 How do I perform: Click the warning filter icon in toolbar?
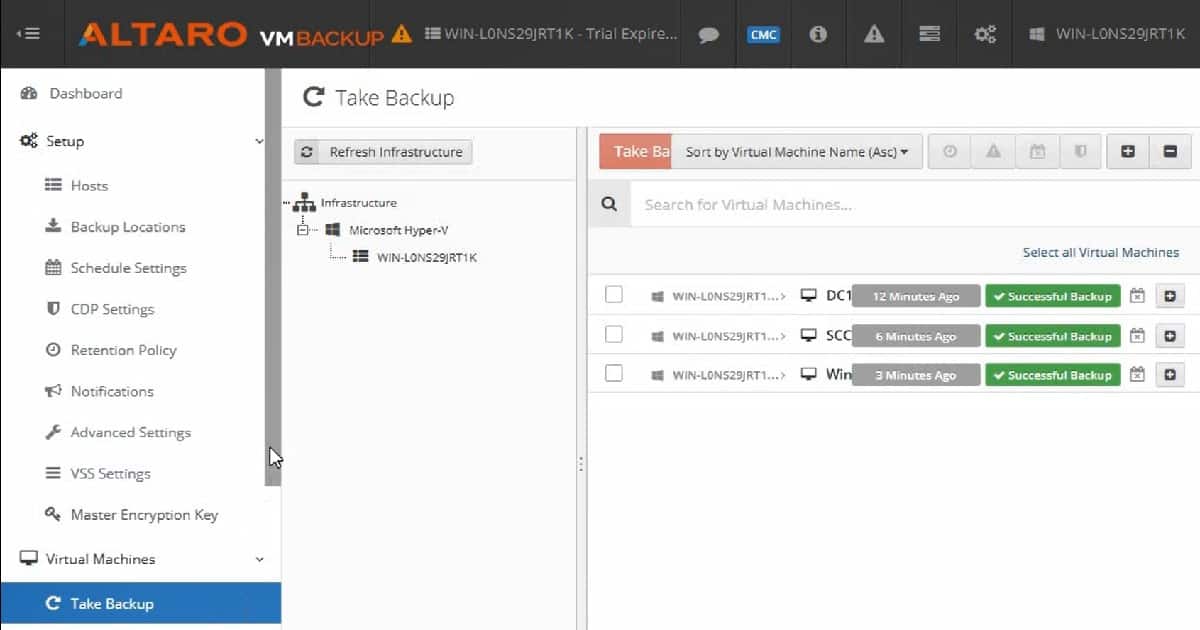pyautogui.click(x=993, y=152)
